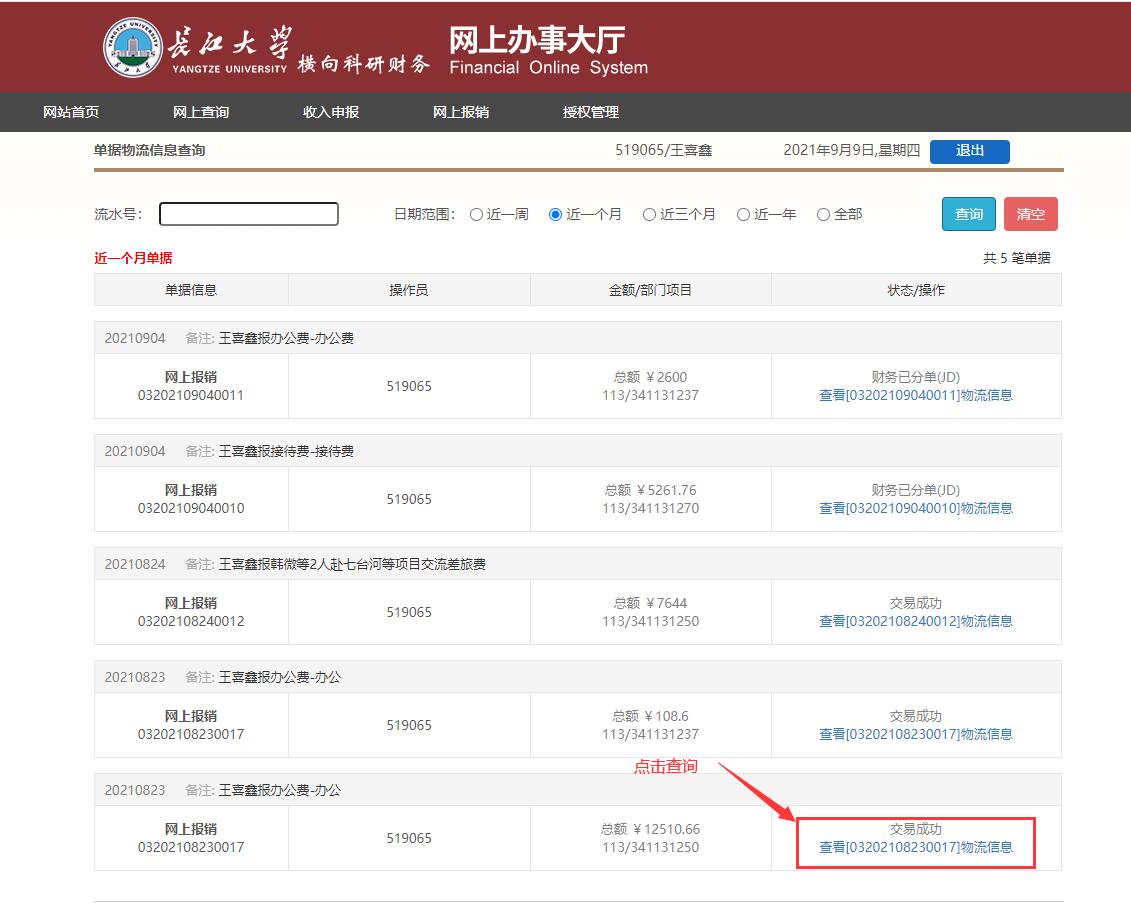
Task: Choose 全部 date range option
Action: (823, 214)
